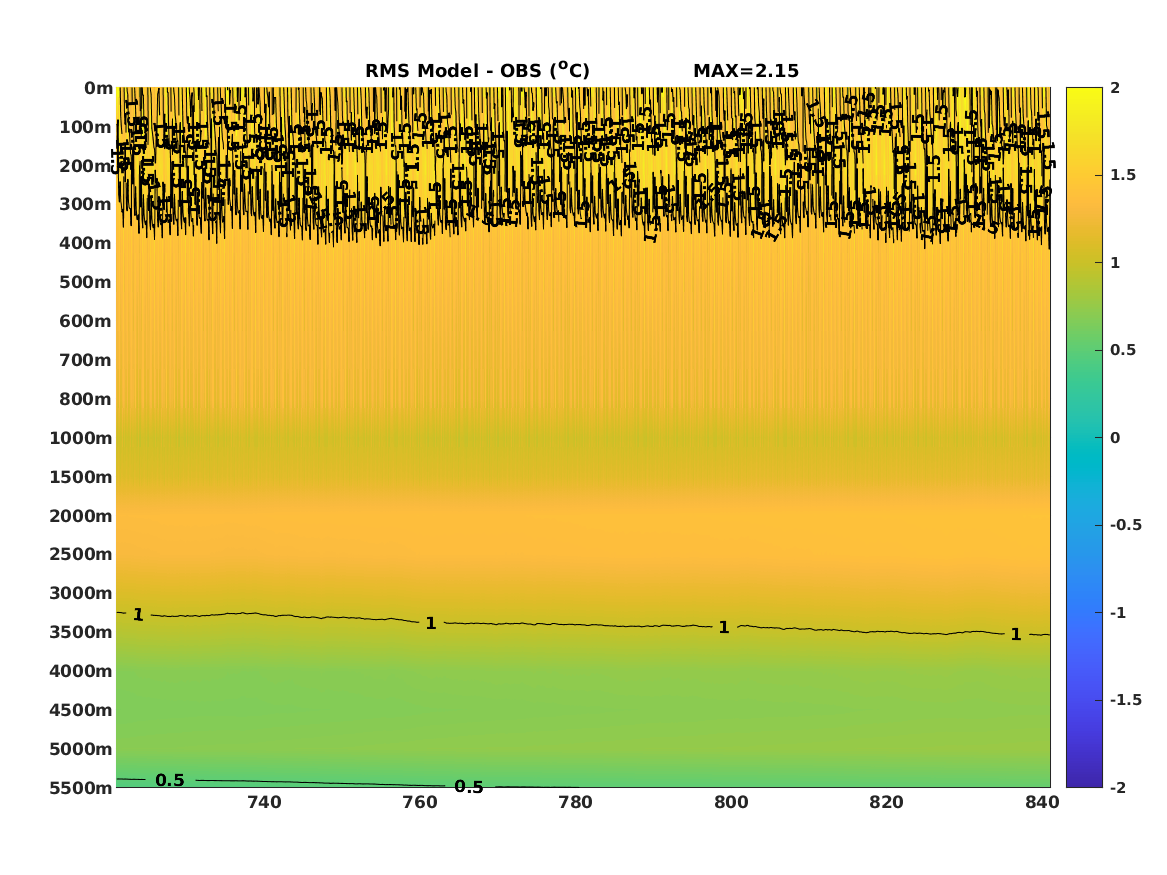
Task: Click the '0m' depth axis label
Action: tap(98, 88)
